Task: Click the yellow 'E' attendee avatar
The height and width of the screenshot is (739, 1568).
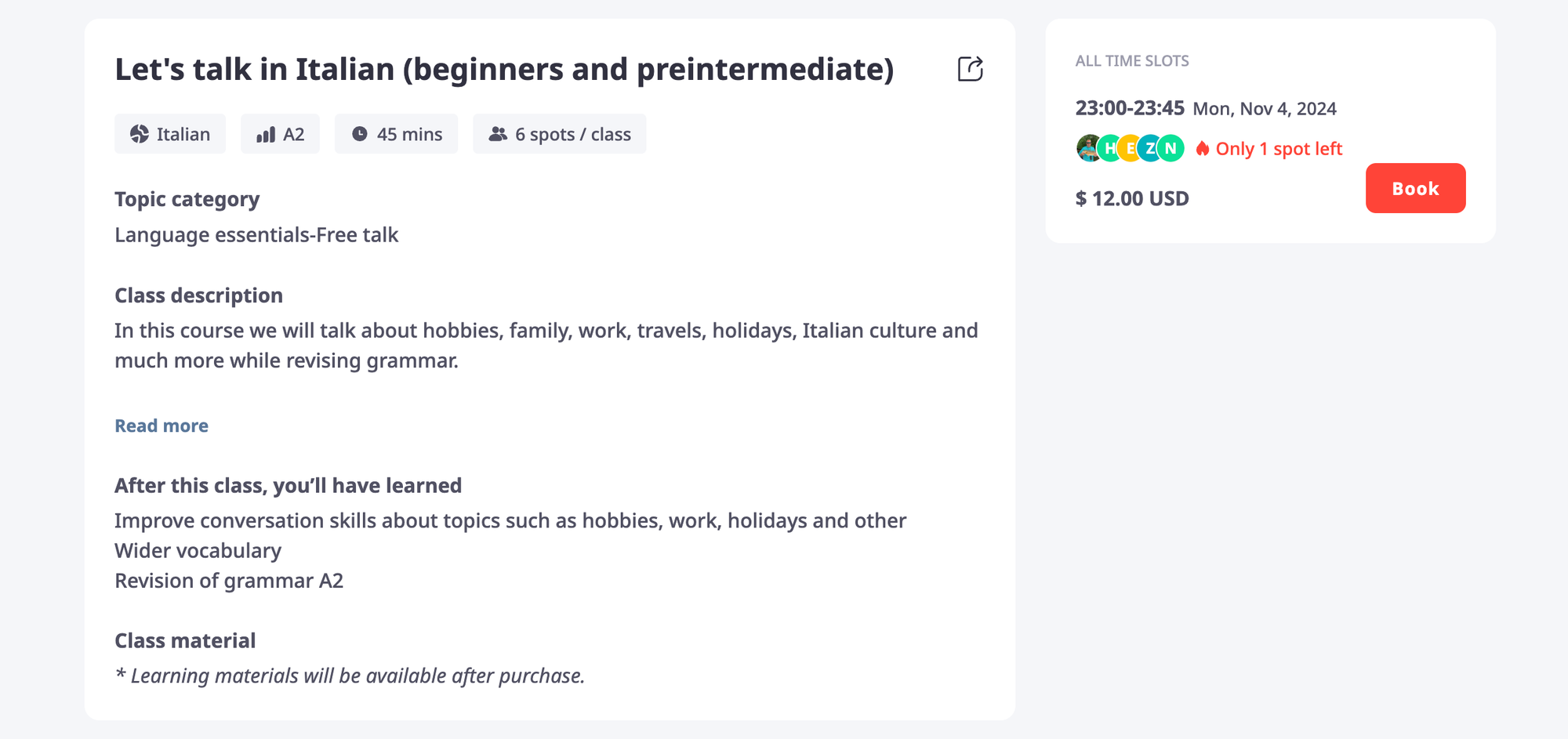Action: pyautogui.click(x=1130, y=148)
